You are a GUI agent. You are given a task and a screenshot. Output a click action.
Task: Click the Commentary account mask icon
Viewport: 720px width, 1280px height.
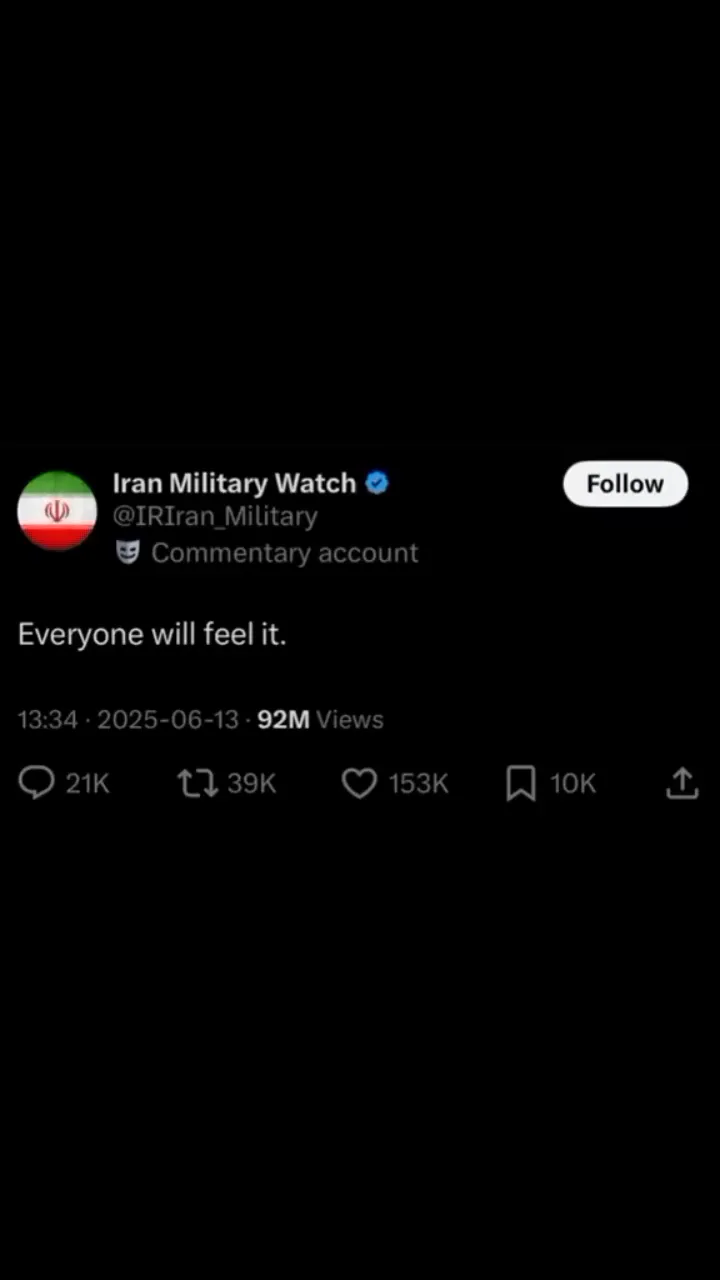(x=128, y=552)
